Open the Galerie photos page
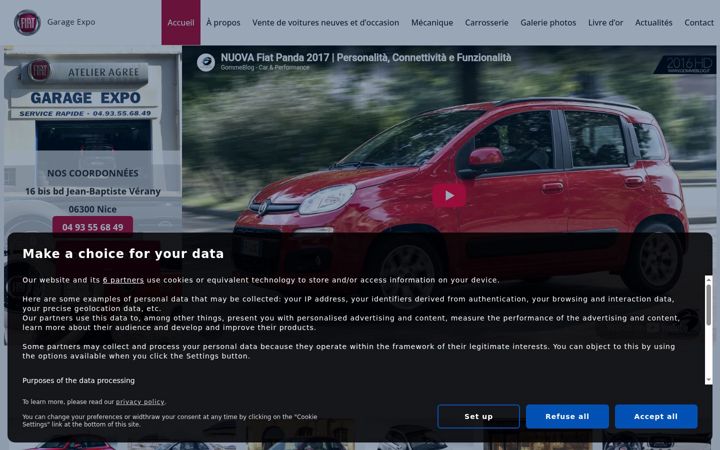The width and height of the screenshot is (720, 450). coord(548,22)
